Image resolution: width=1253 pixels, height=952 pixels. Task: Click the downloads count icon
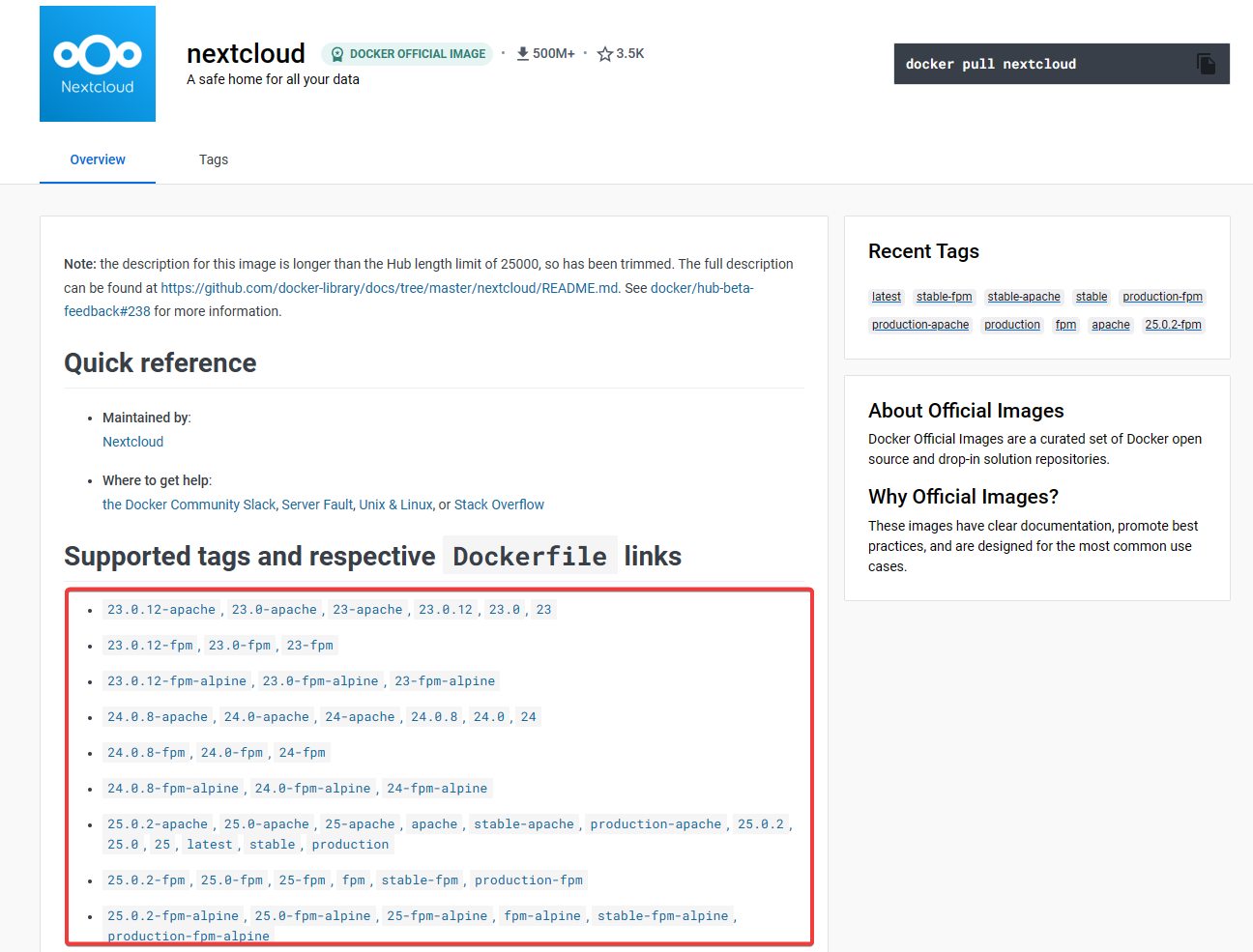[x=523, y=54]
